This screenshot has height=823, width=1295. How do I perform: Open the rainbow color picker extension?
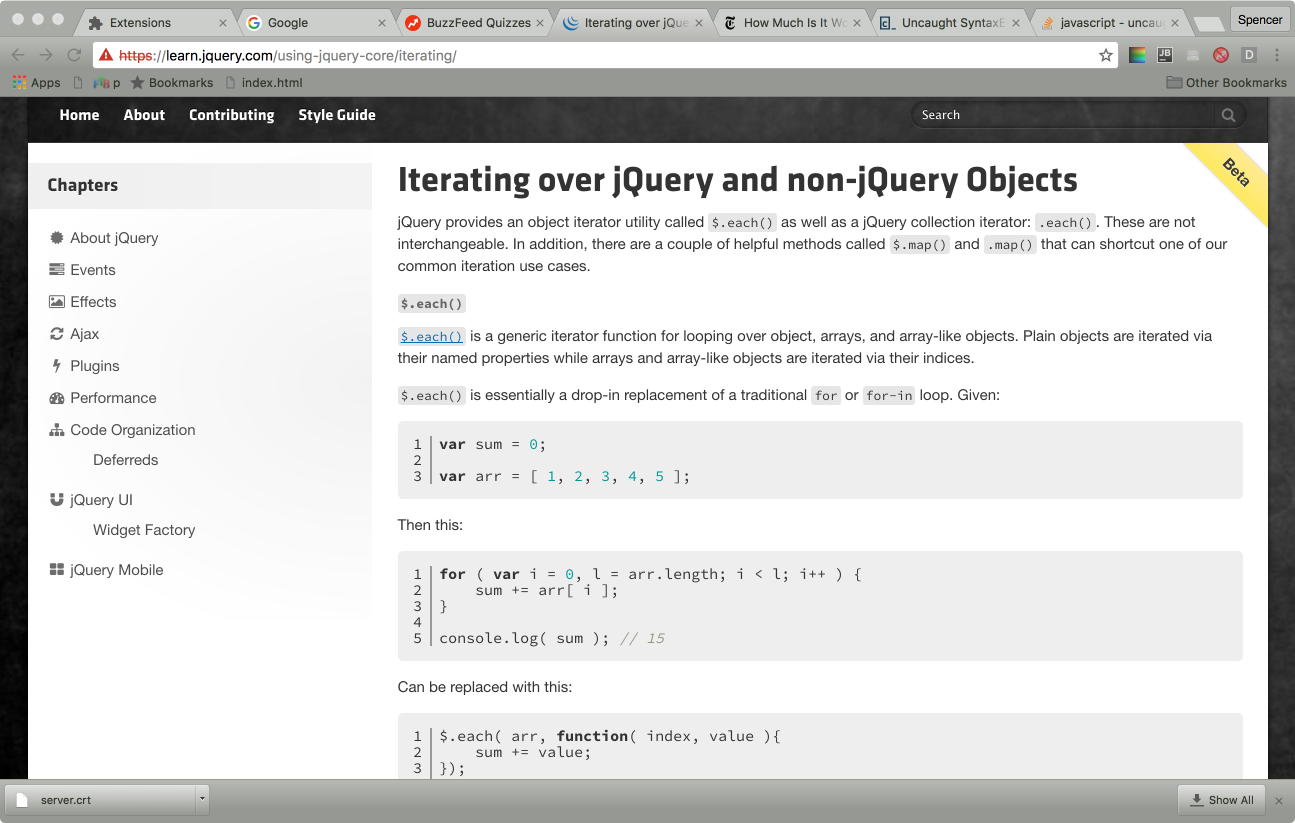[x=1137, y=55]
